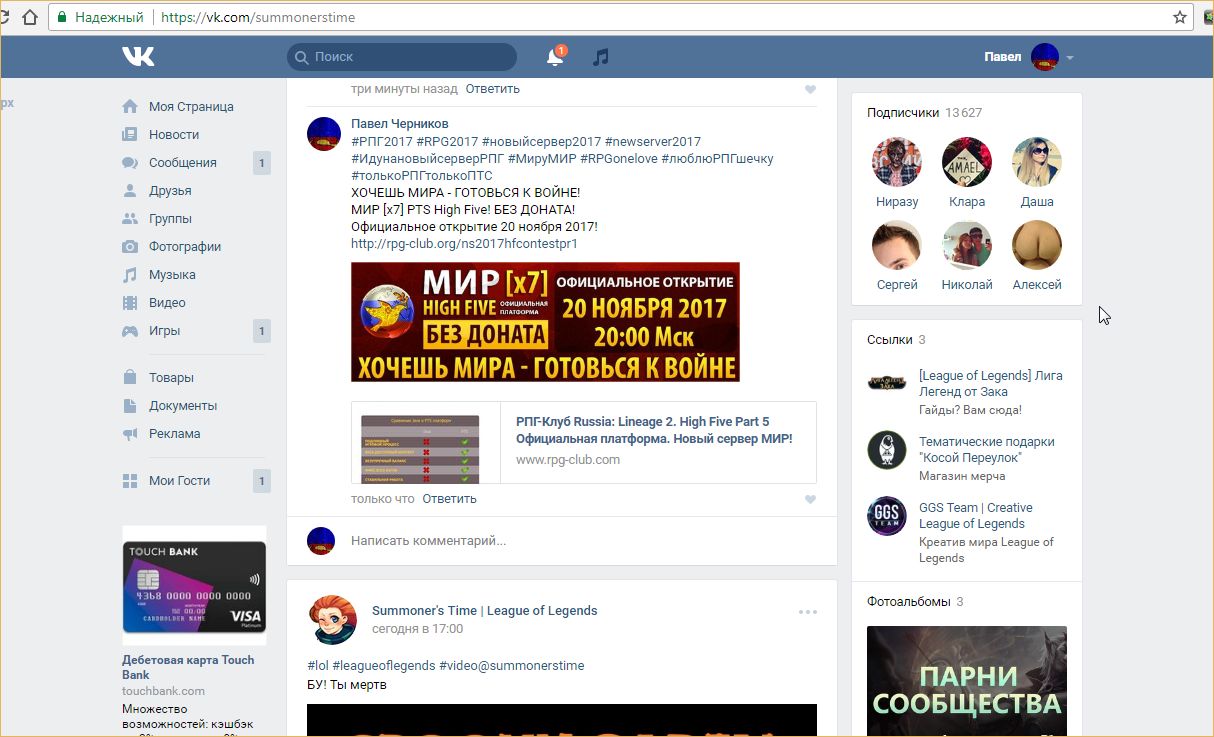Bookmark page with the star icon
The height and width of the screenshot is (737, 1214).
1180,17
